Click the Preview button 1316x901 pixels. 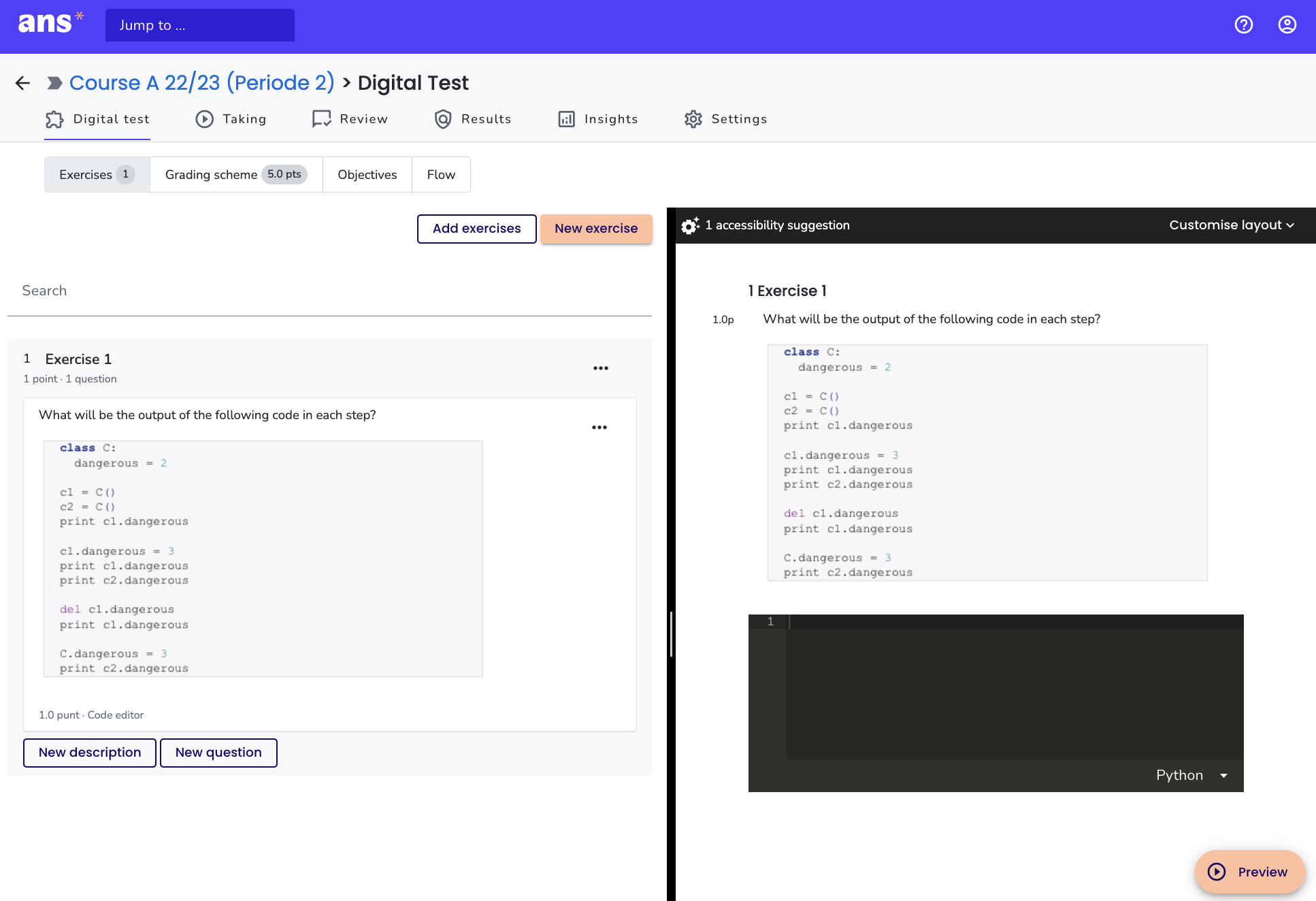coord(1250,872)
